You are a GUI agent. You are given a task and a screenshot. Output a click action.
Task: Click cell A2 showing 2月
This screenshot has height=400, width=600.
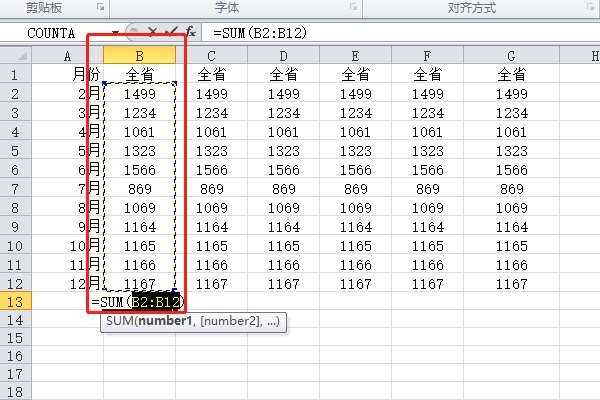pos(67,93)
